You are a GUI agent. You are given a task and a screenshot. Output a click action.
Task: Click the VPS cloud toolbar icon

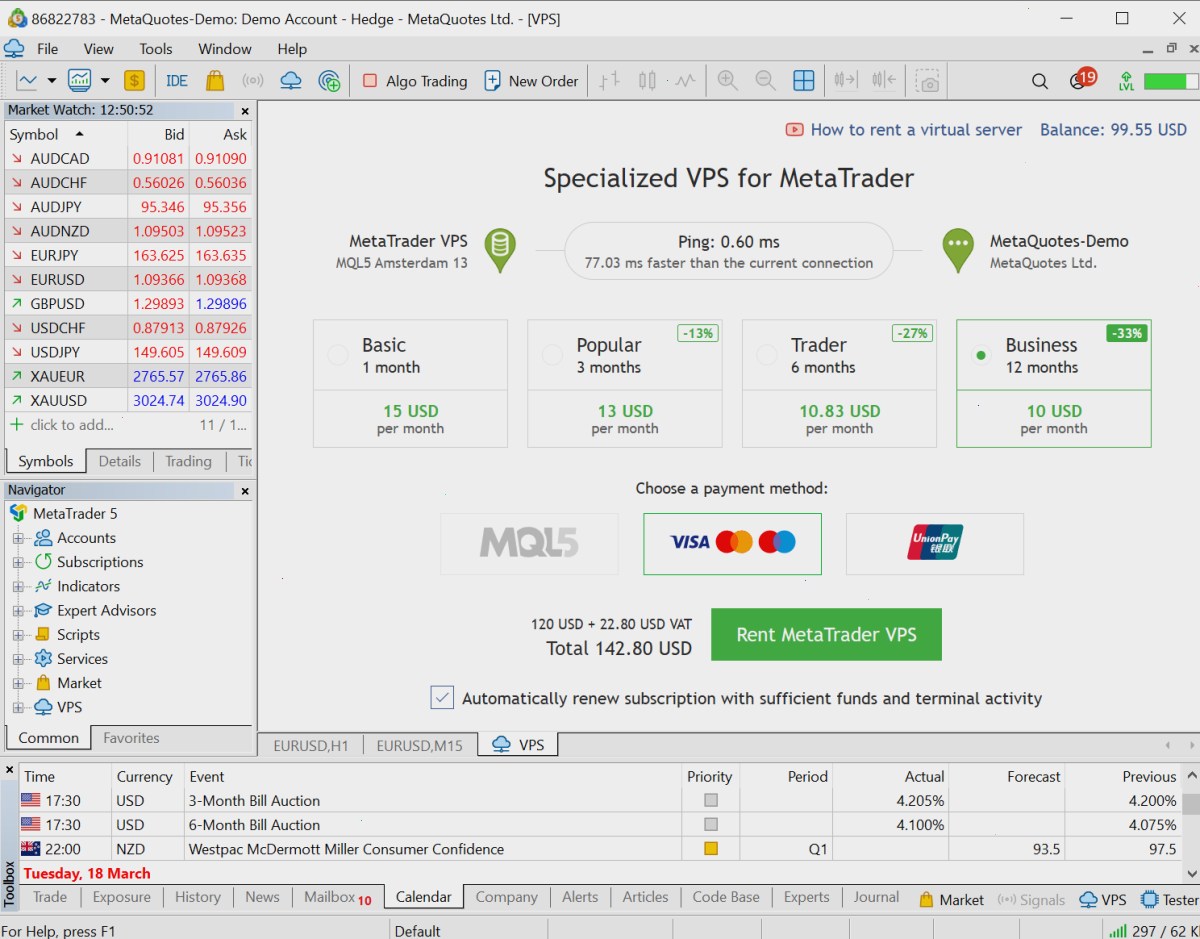291,81
